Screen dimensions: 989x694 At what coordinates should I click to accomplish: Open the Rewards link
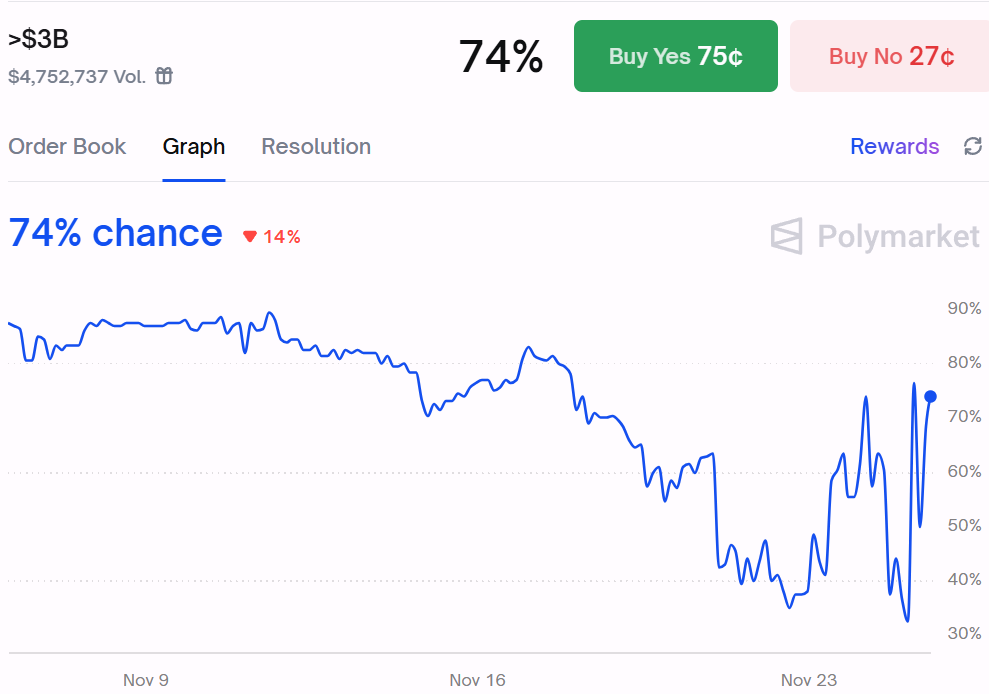[894, 146]
